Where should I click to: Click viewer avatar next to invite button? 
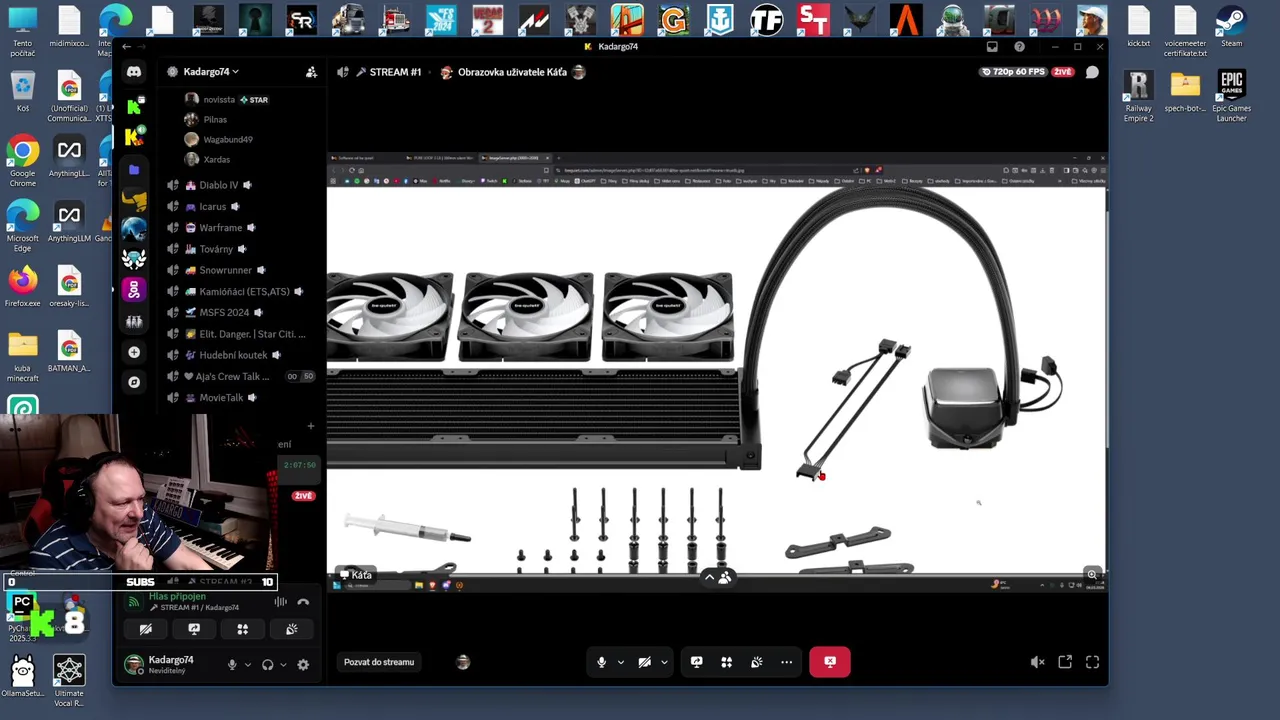[462, 662]
